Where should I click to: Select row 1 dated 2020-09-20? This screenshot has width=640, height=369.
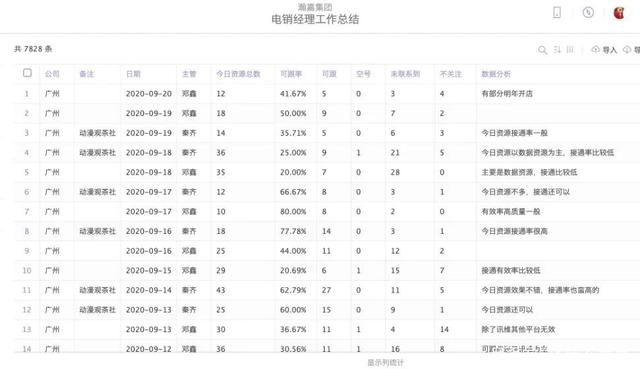[327, 93]
